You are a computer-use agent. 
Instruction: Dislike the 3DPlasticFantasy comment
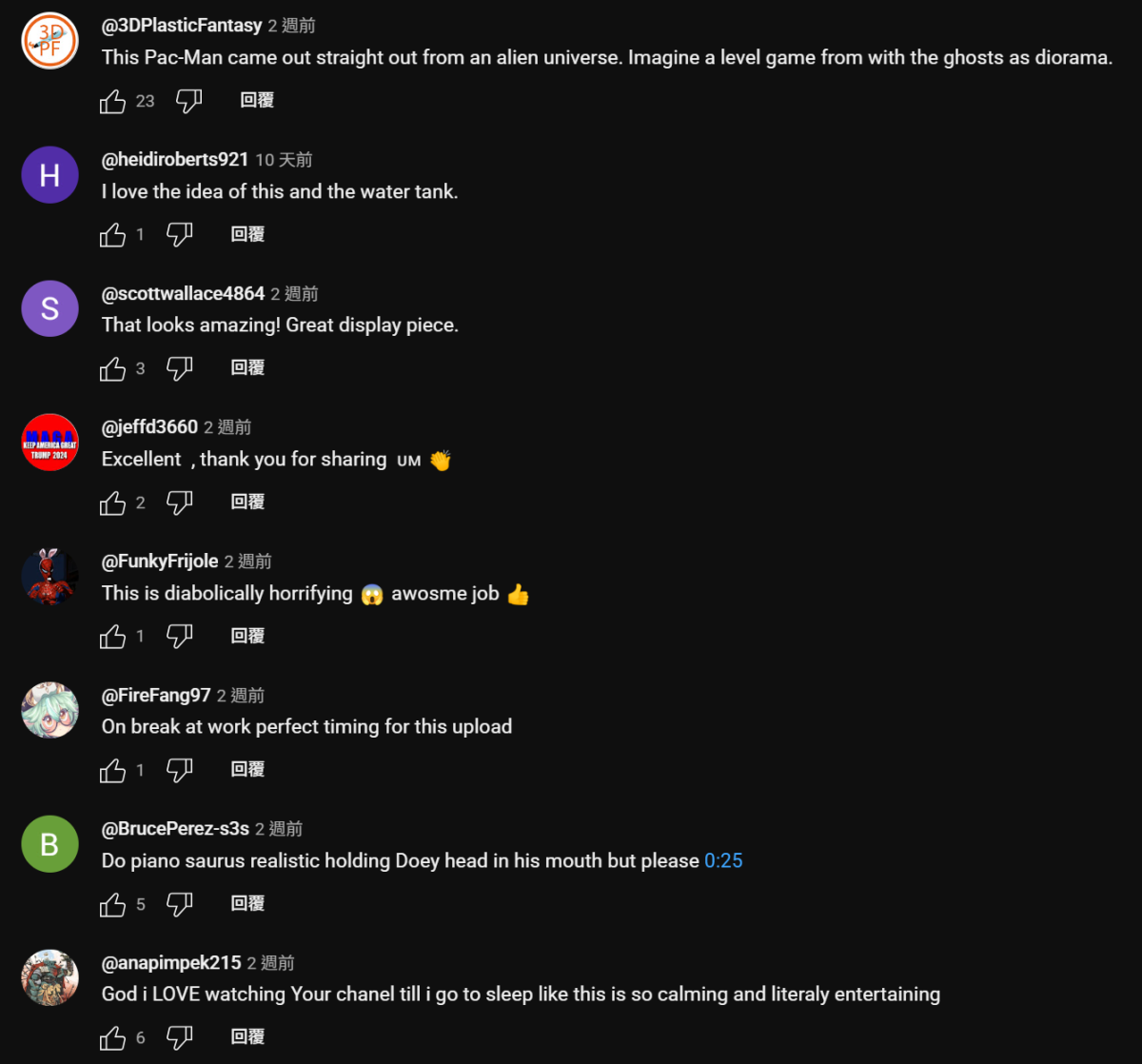tap(189, 101)
